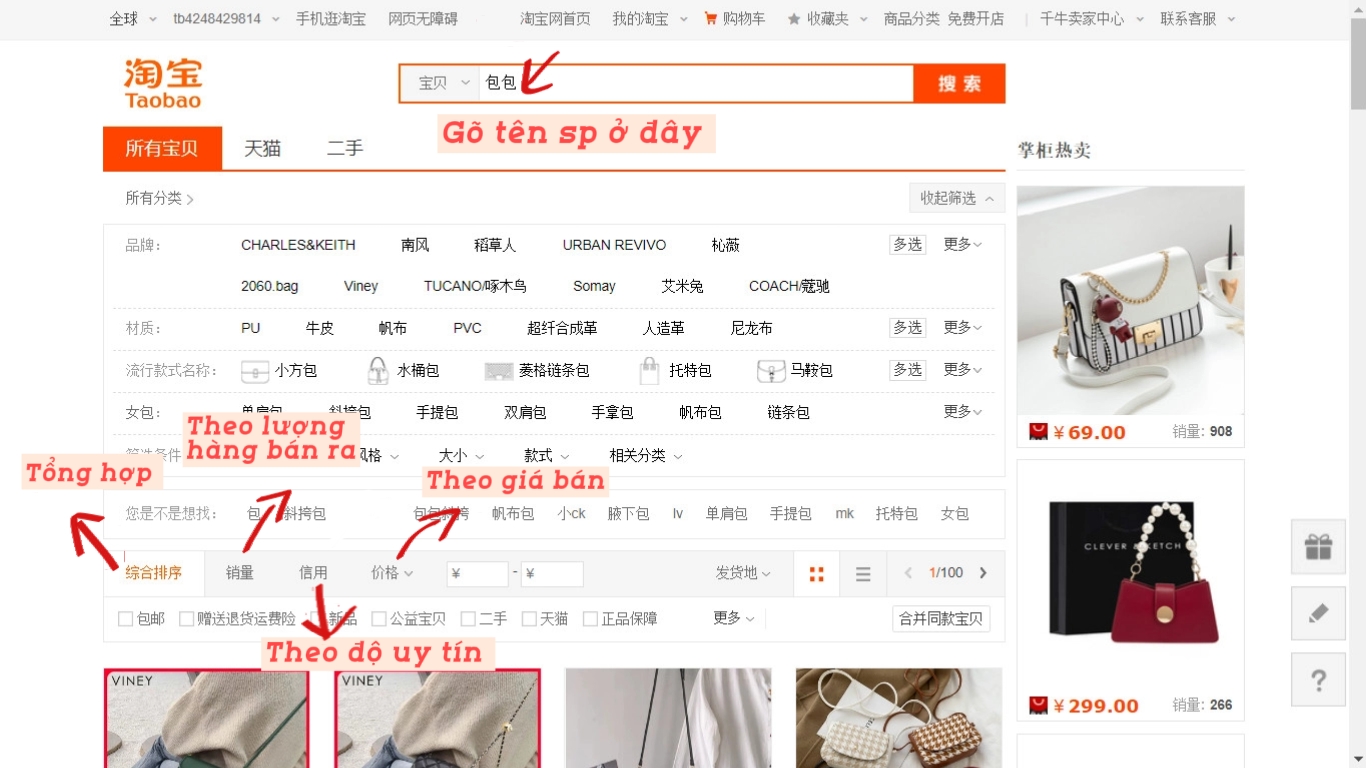Open the 大小 size filter dropdown
The image size is (1366, 768).
461,455
